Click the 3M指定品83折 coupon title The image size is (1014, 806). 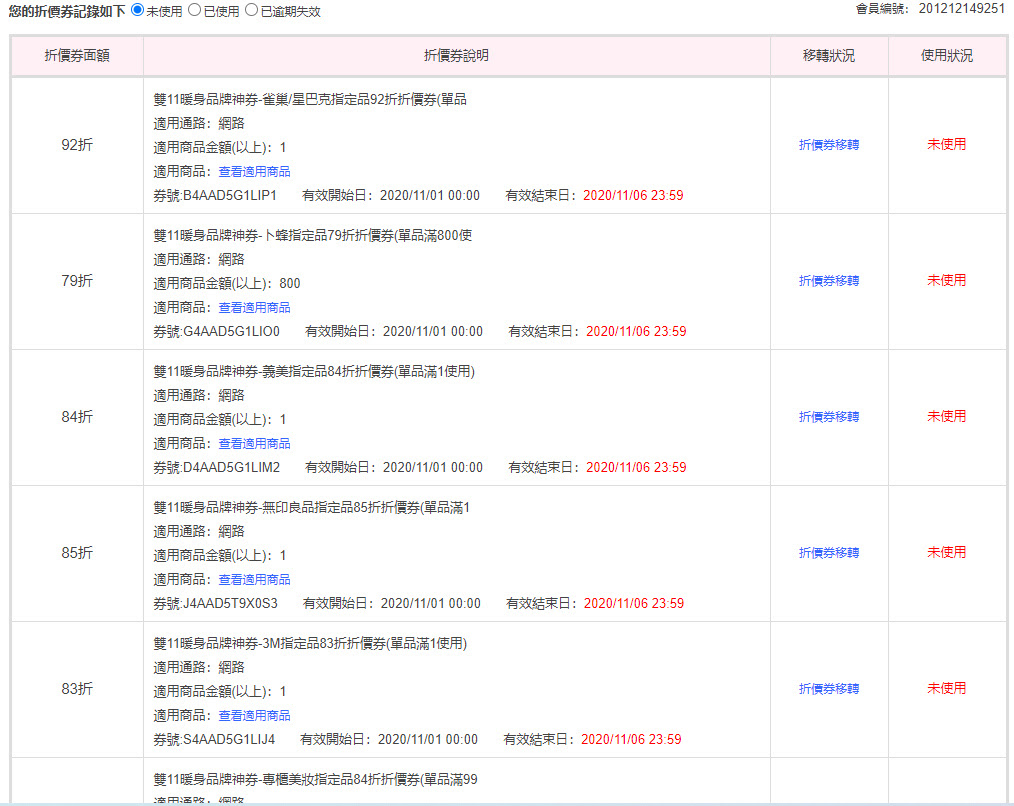[310, 643]
